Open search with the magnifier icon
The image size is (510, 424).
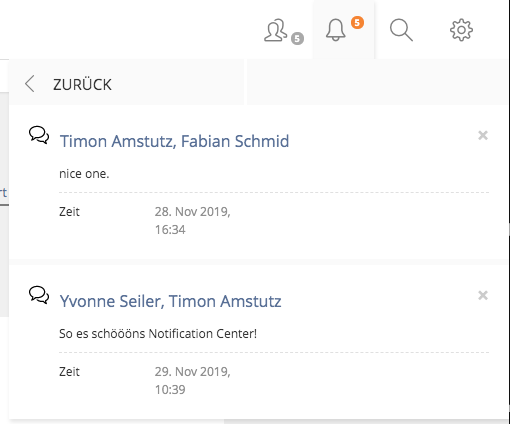coord(401,30)
